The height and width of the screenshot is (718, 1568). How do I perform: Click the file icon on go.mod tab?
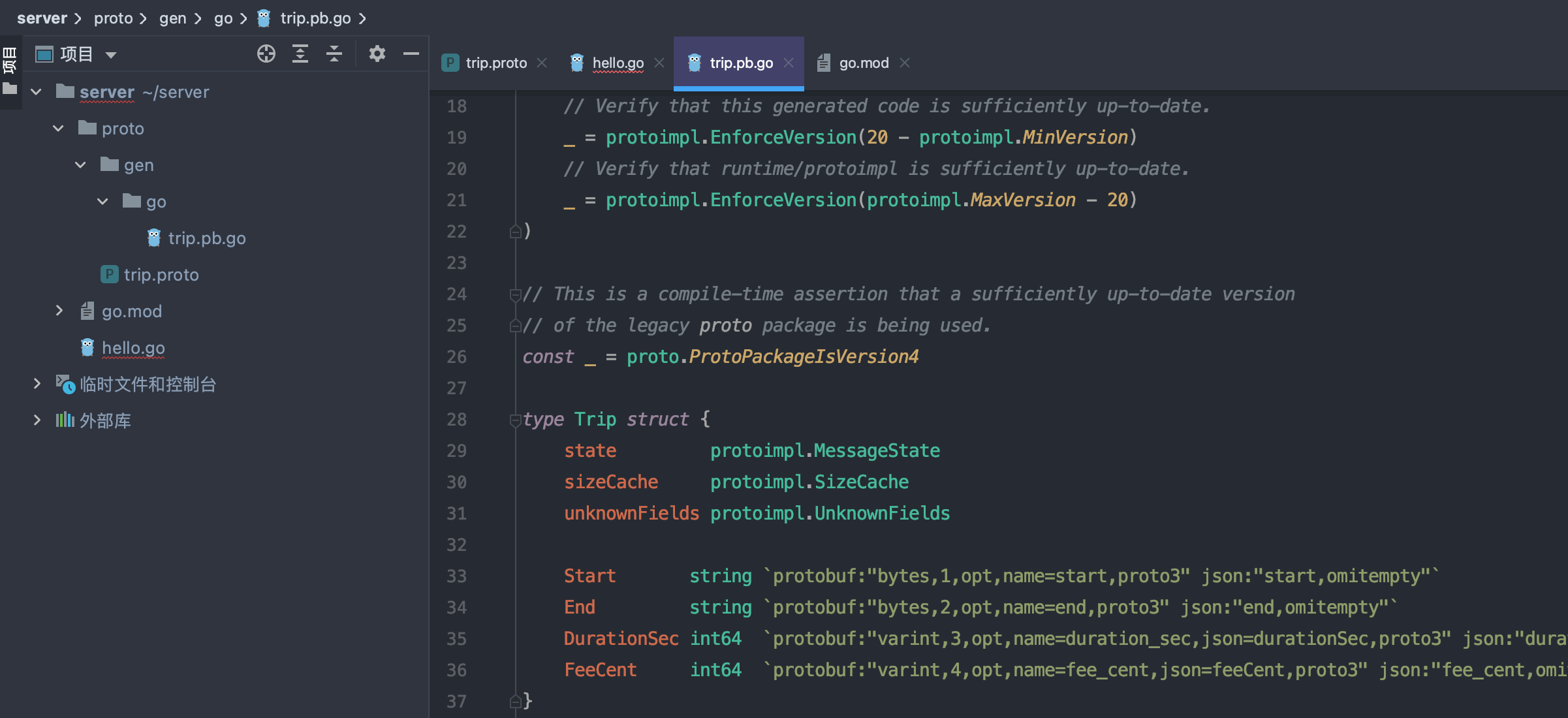[824, 63]
